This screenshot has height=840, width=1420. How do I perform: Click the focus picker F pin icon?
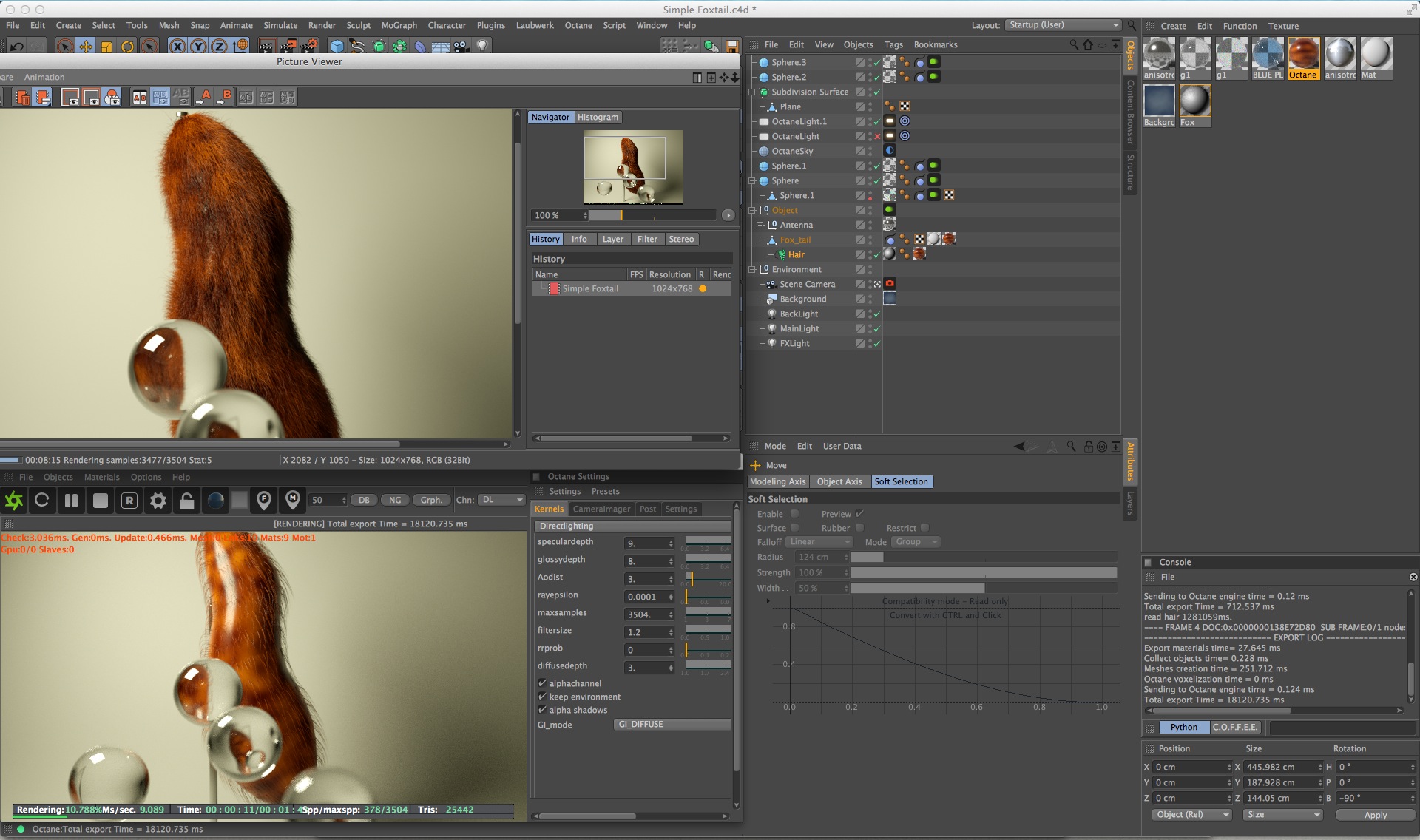coord(264,501)
